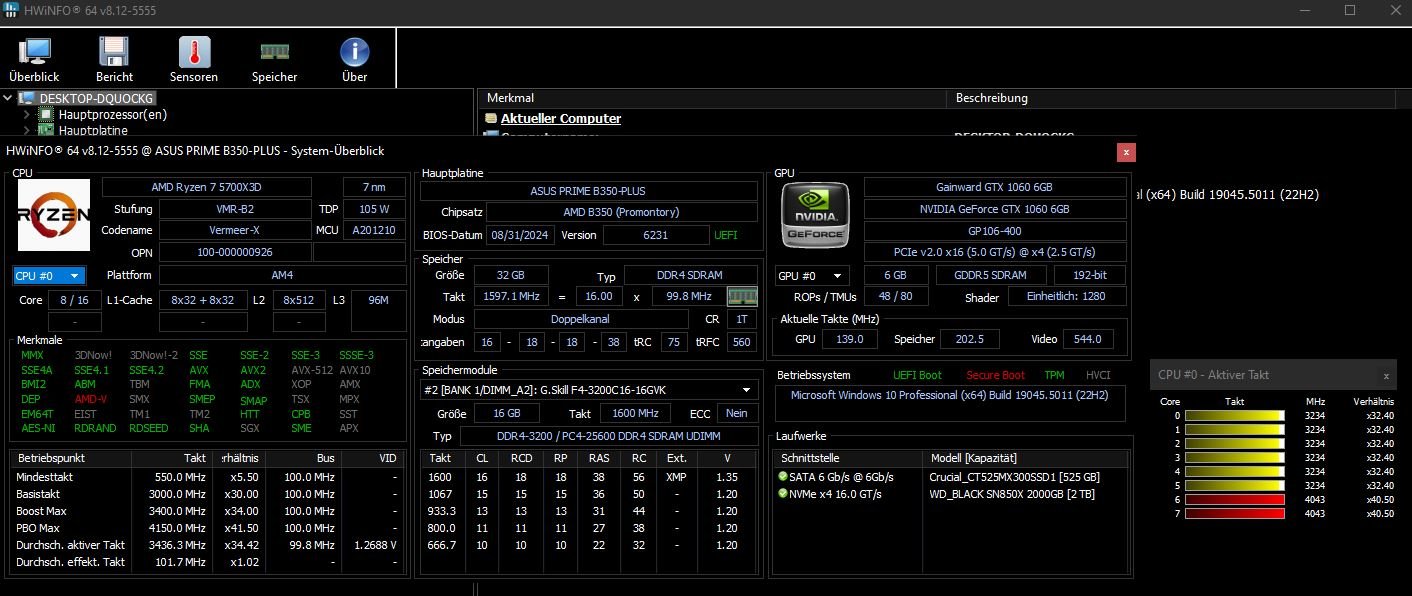Image resolution: width=1412 pixels, height=596 pixels.
Task: Open the CPU #0 selector dropdown
Action: pyautogui.click(x=49, y=275)
